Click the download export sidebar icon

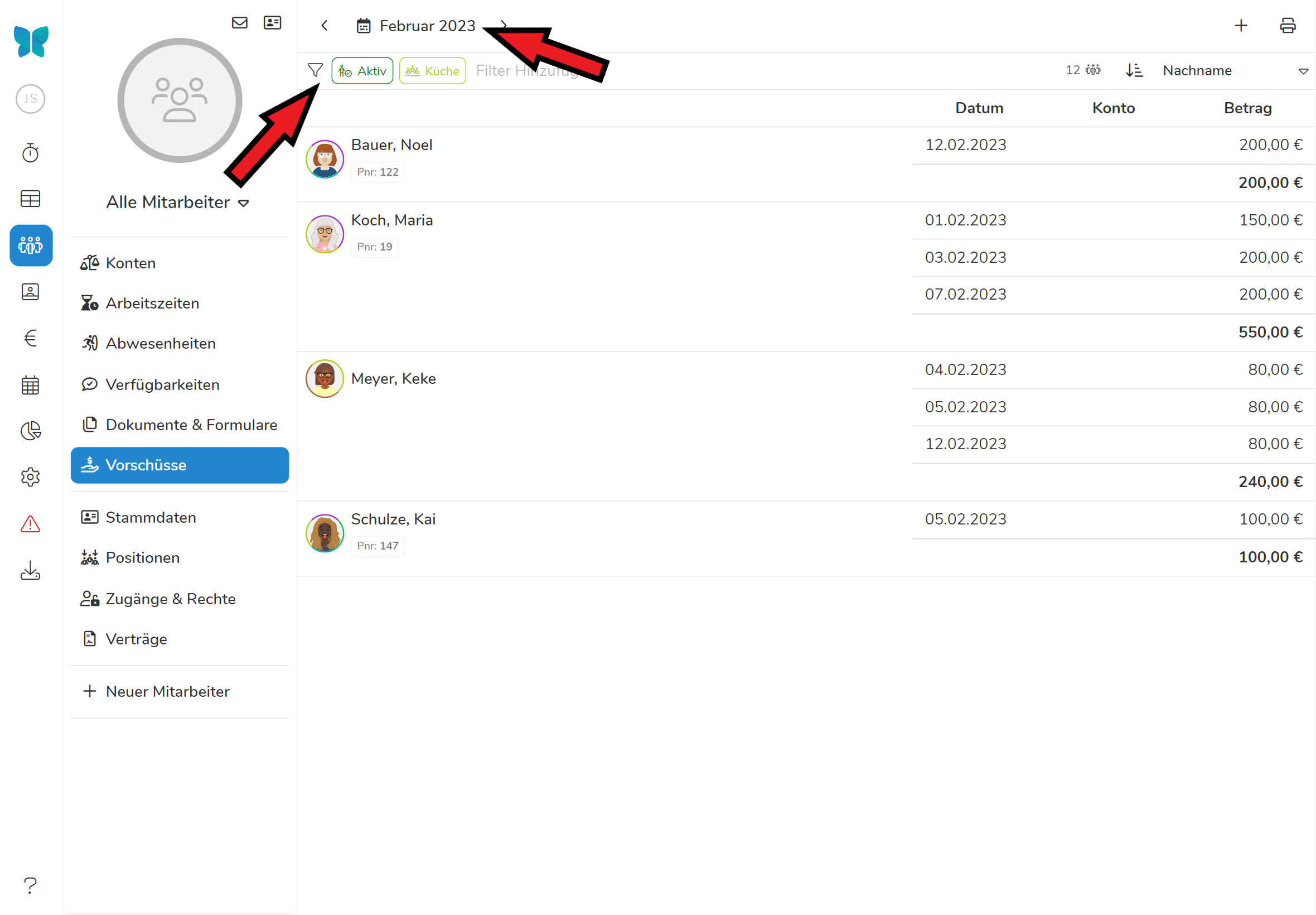point(30,570)
